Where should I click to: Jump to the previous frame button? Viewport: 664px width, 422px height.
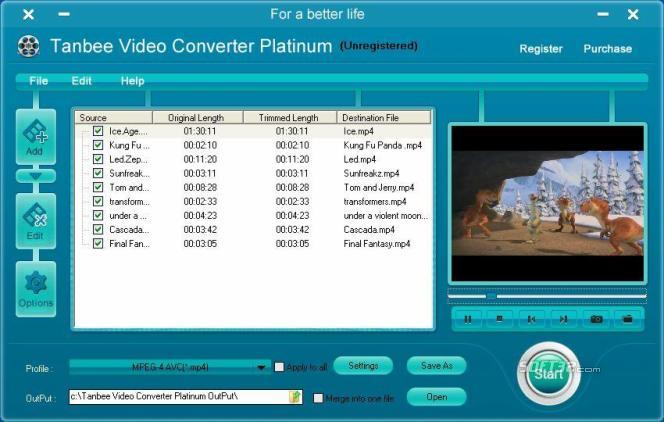tap(531, 319)
